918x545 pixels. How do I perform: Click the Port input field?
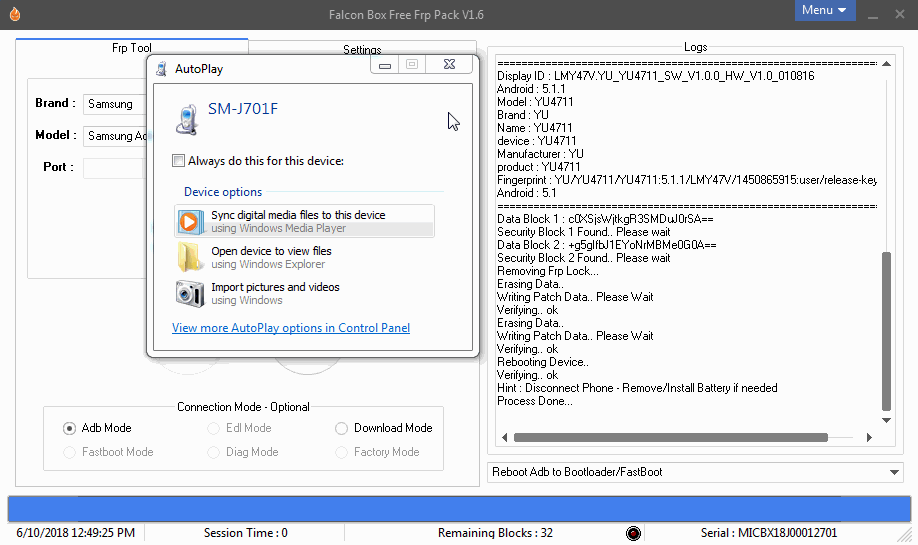click(115, 167)
